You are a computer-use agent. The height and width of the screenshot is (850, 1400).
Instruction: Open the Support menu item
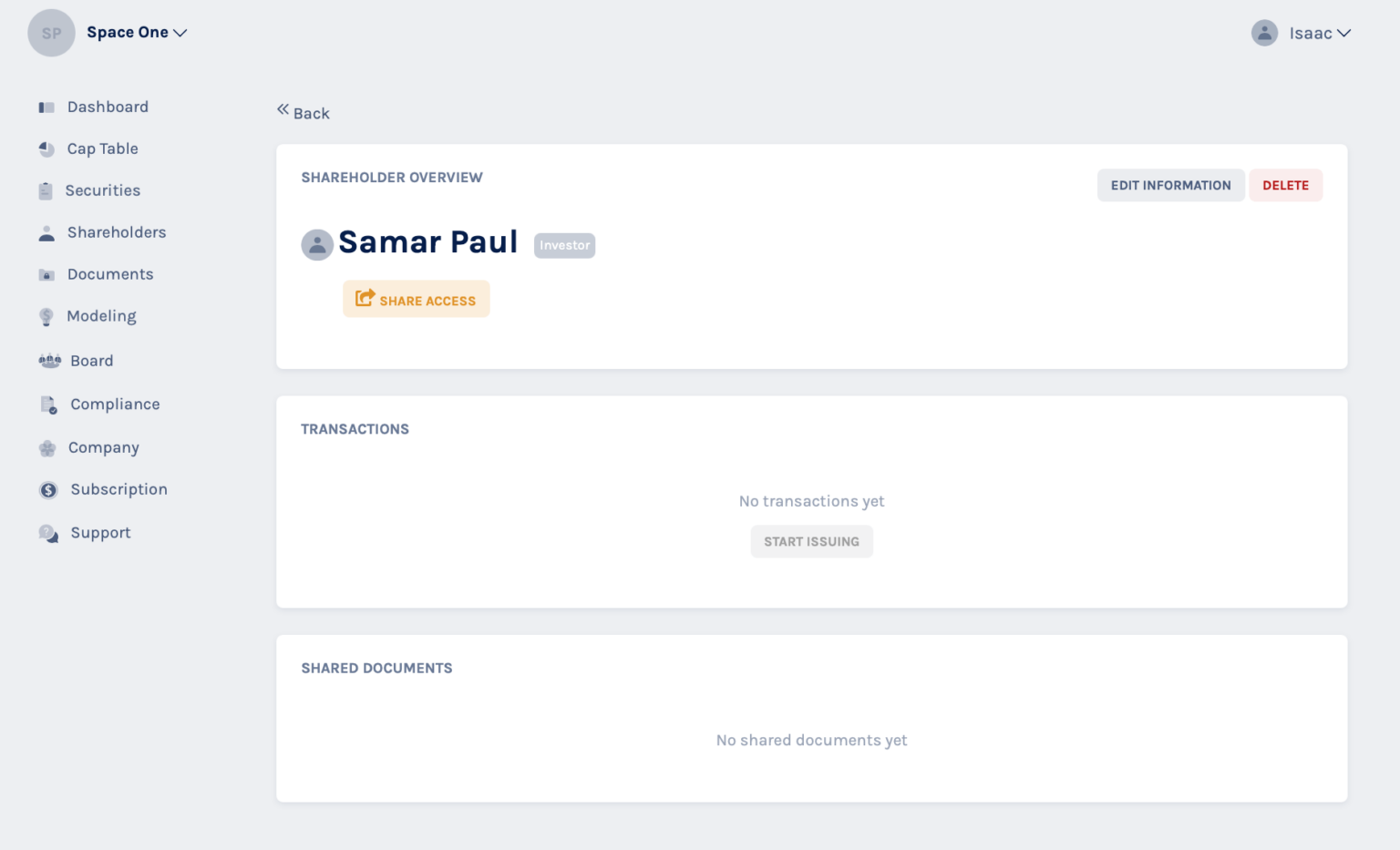pyautogui.click(x=101, y=533)
